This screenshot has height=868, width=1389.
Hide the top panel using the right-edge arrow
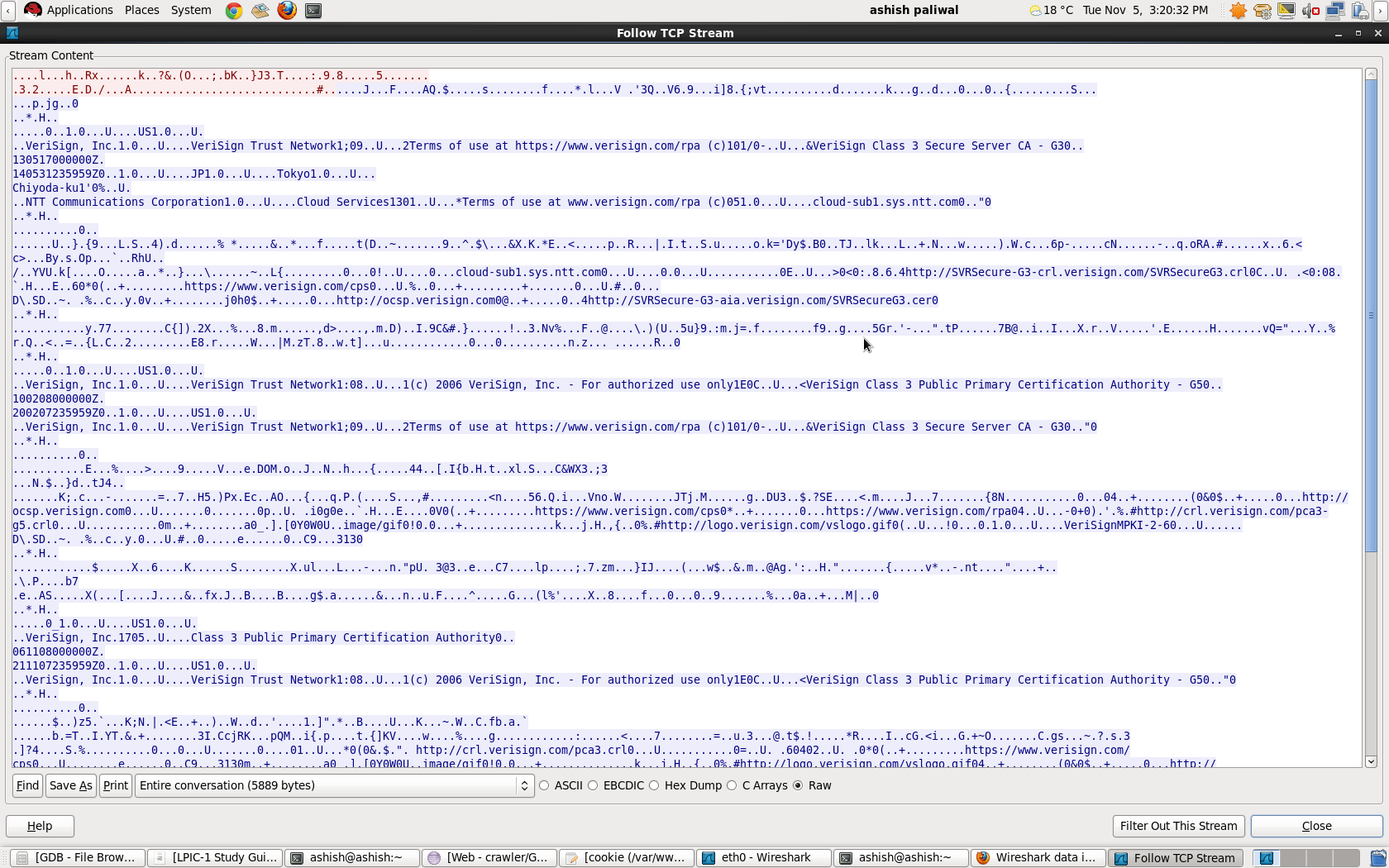1381,10
